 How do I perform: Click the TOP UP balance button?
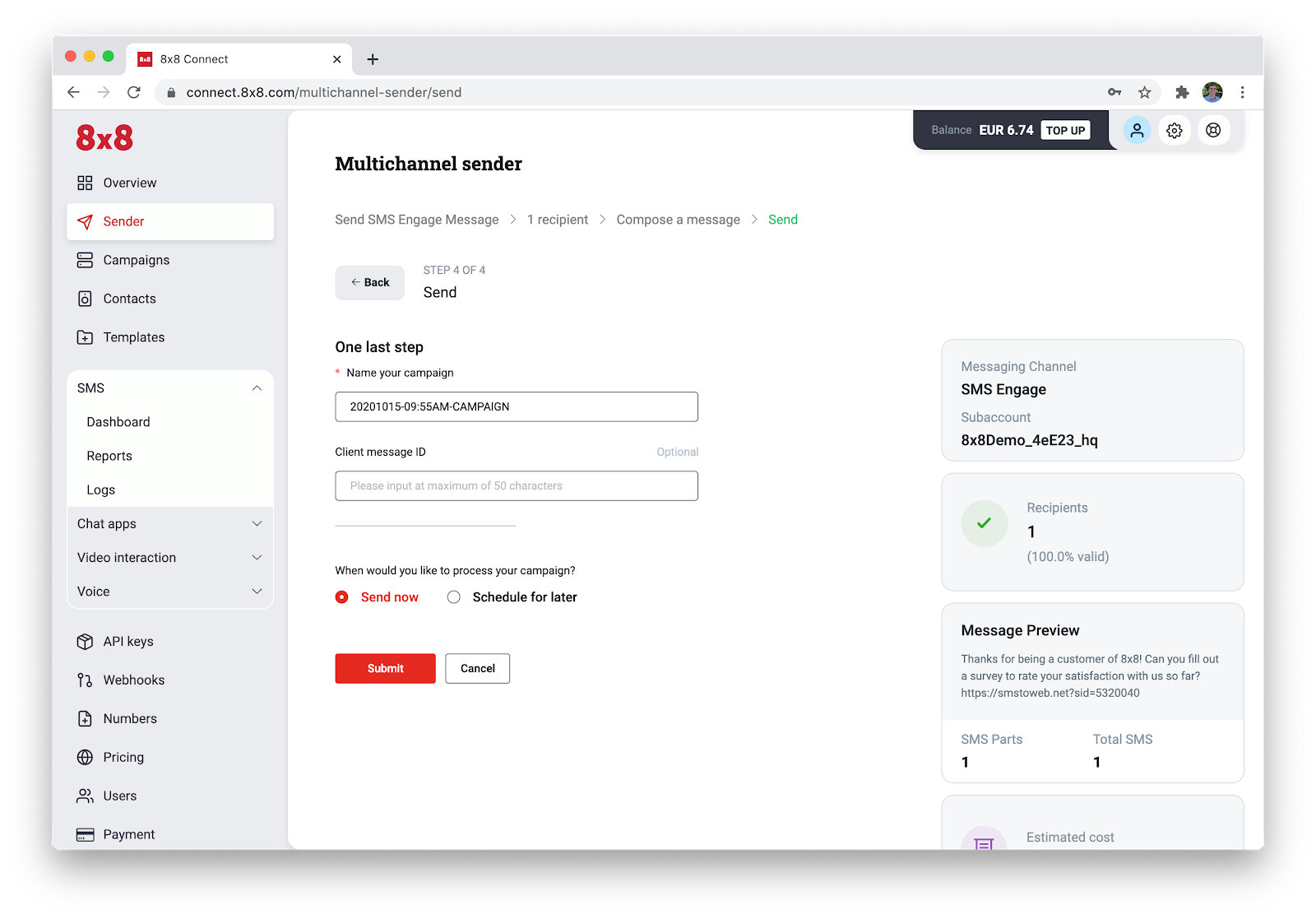pyautogui.click(x=1065, y=130)
